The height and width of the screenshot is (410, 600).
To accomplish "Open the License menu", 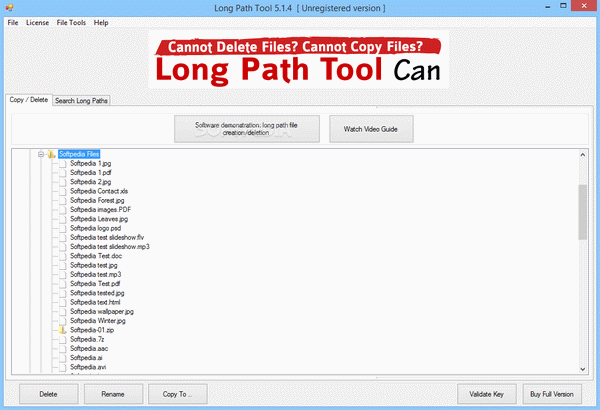I will click(x=37, y=23).
